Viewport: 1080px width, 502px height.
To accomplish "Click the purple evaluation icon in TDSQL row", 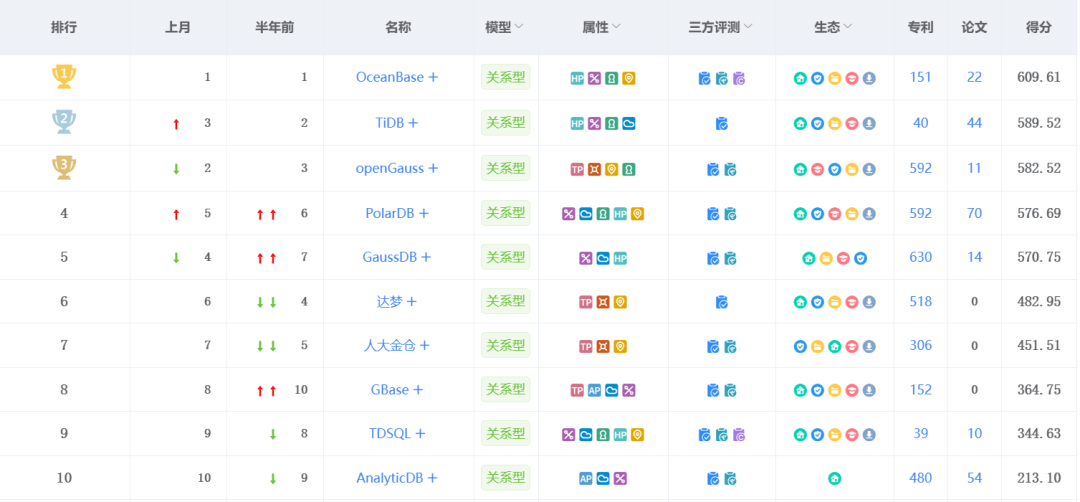I will [x=739, y=435].
